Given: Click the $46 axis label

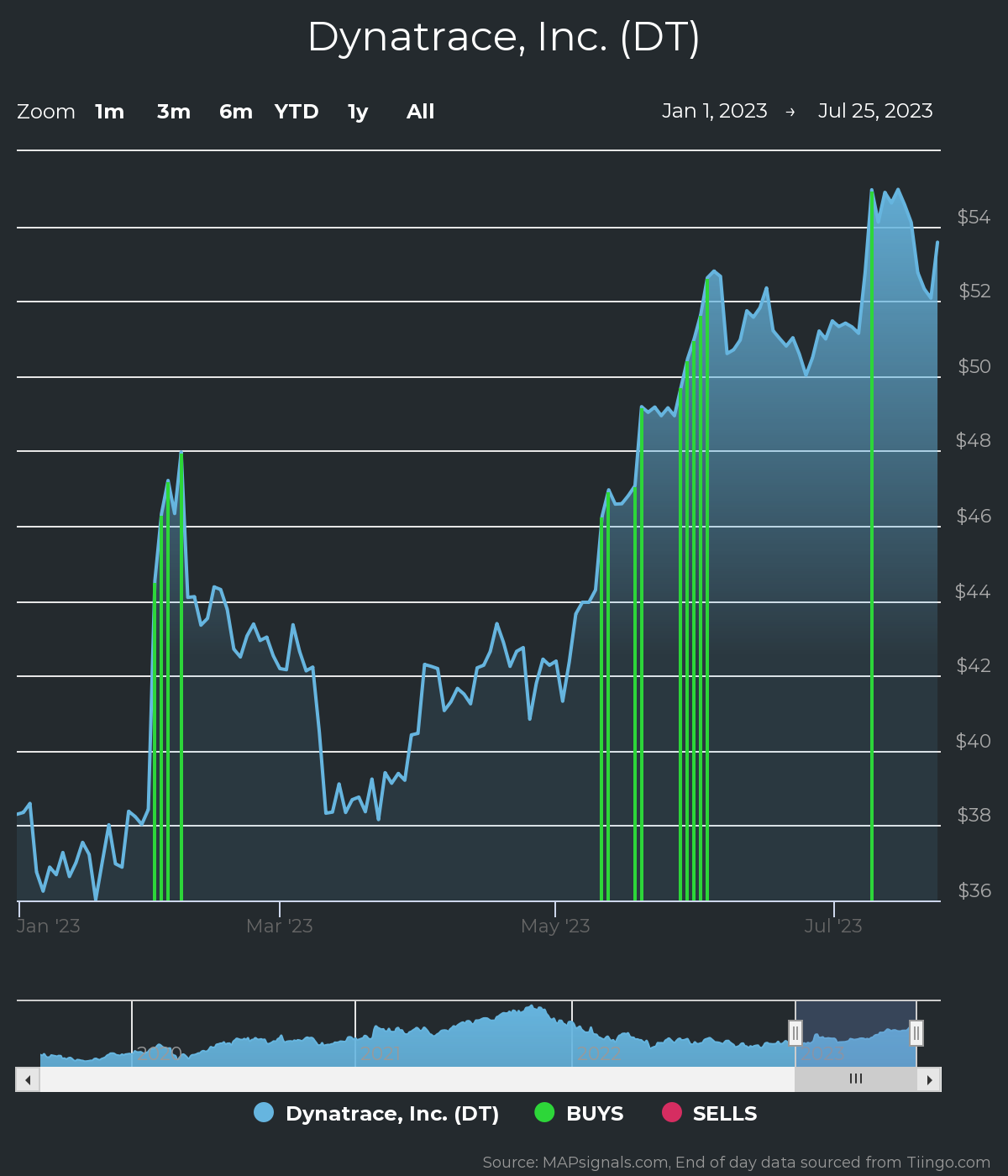Looking at the screenshot, I should click(974, 517).
